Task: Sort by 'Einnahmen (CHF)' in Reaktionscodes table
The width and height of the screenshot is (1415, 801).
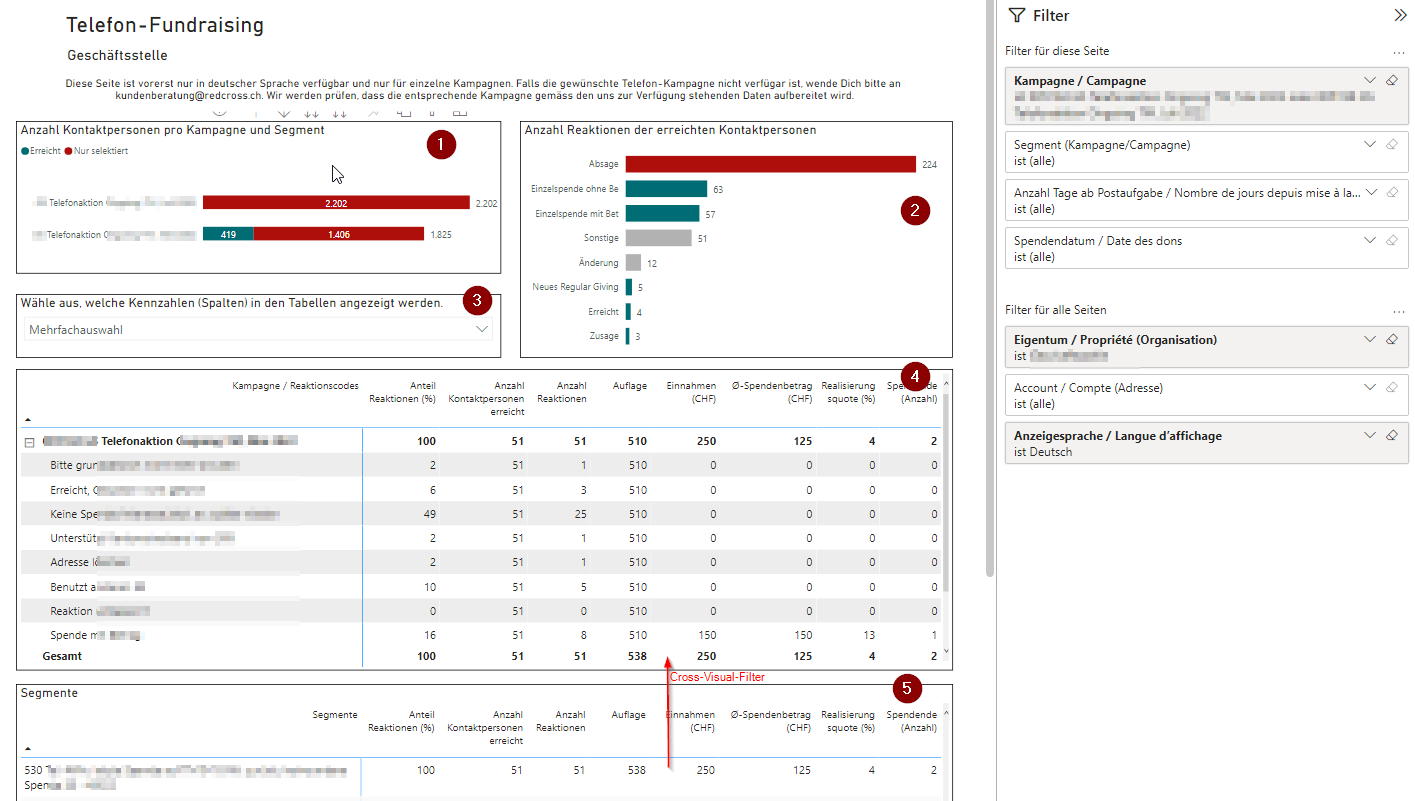Action: tap(691, 392)
